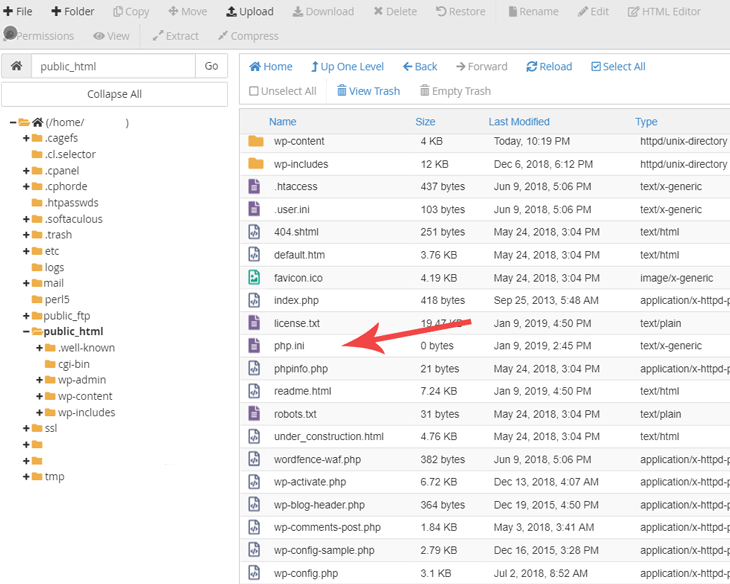Image resolution: width=730 pixels, height=584 pixels.
Task: Create a new folder with the Folder button
Action: coord(73,12)
